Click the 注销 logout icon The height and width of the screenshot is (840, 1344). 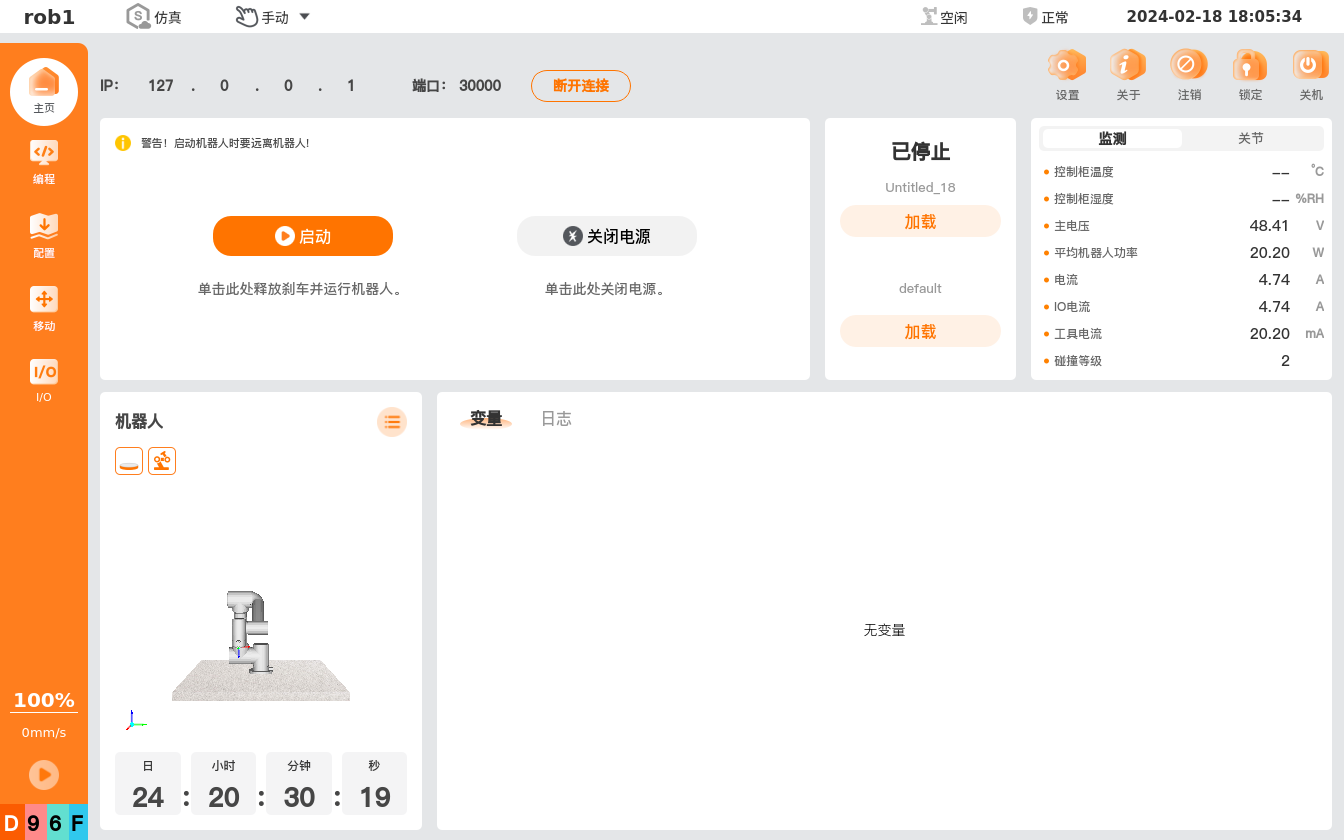1189,66
